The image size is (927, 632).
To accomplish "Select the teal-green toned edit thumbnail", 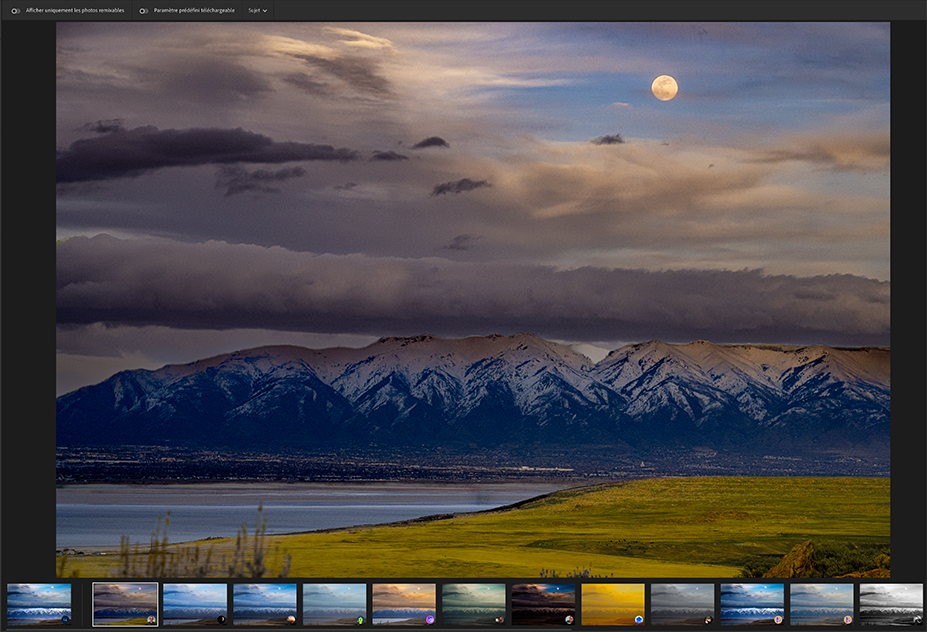I will coord(473,603).
